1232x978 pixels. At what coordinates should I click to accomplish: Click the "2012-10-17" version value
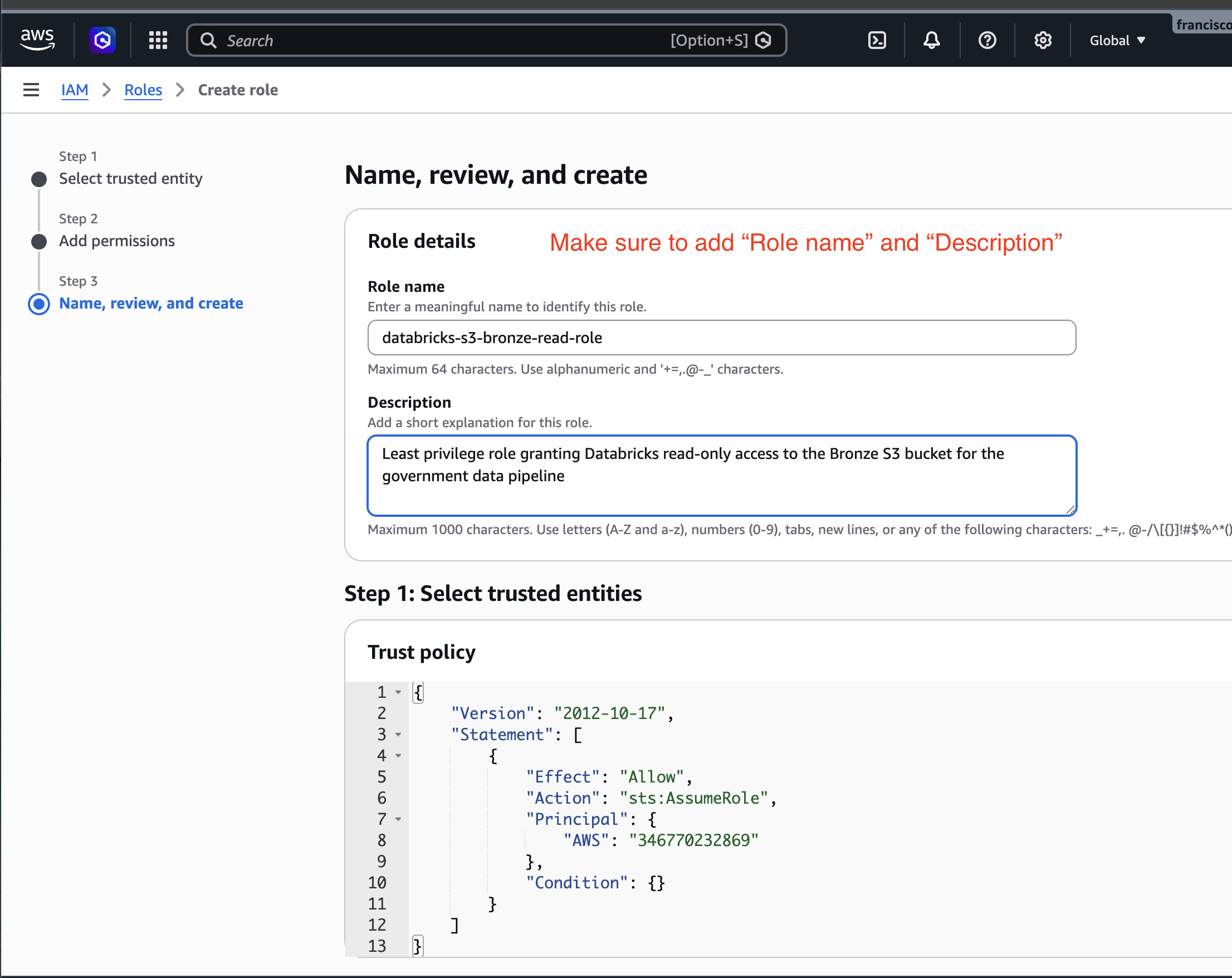click(610, 713)
